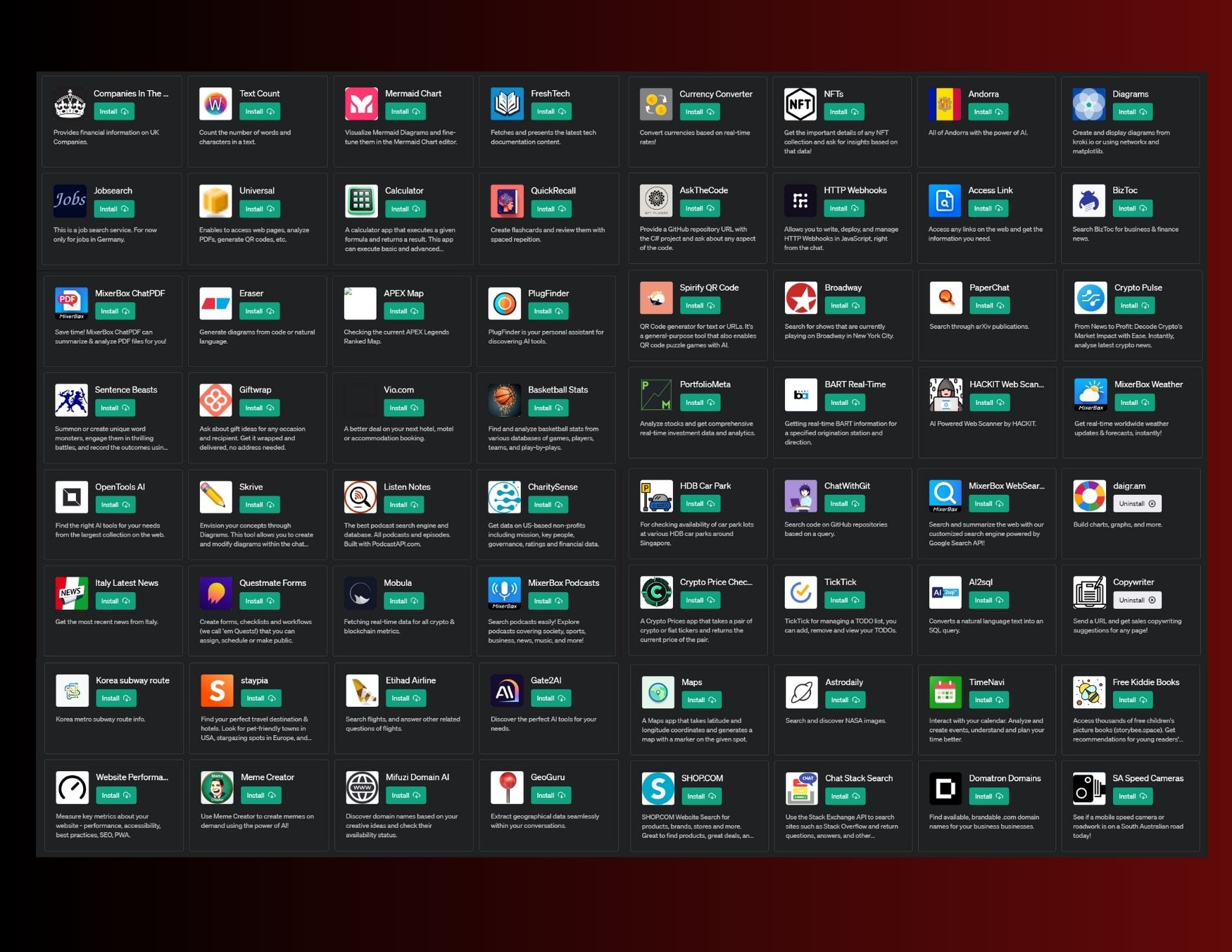Click the Companies In The UK crown icon
Viewport: 1232px width, 952px height.
[70, 104]
